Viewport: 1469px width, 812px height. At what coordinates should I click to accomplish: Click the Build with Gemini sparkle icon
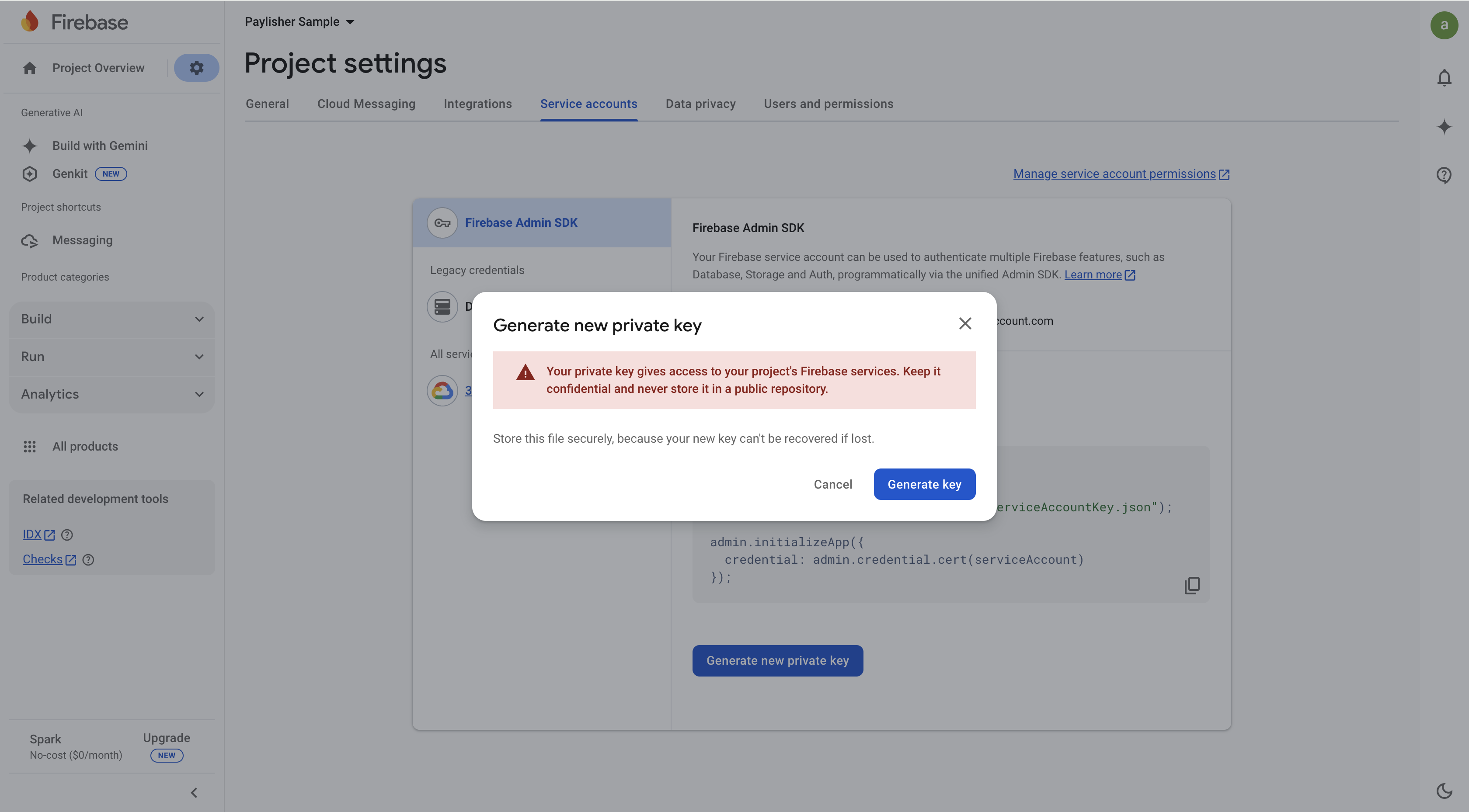(30, 146)
